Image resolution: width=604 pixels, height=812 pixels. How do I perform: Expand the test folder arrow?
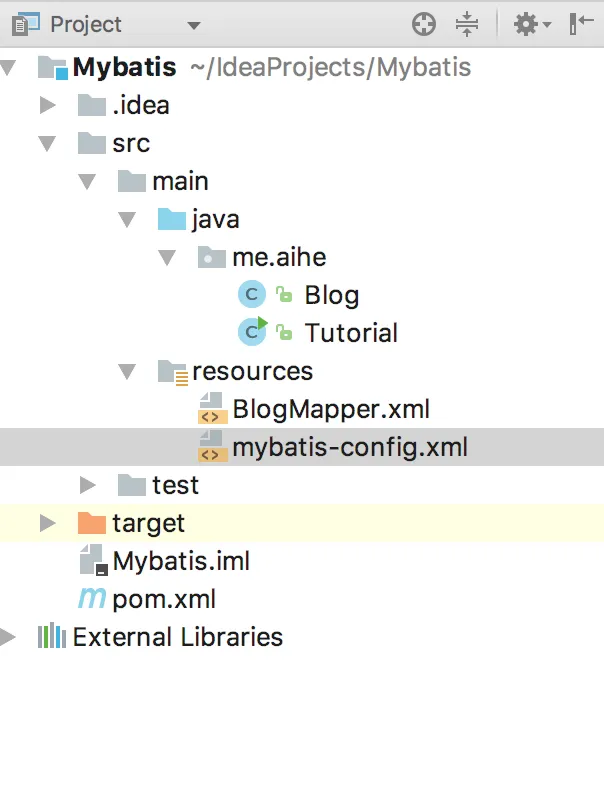coord(88,485)
